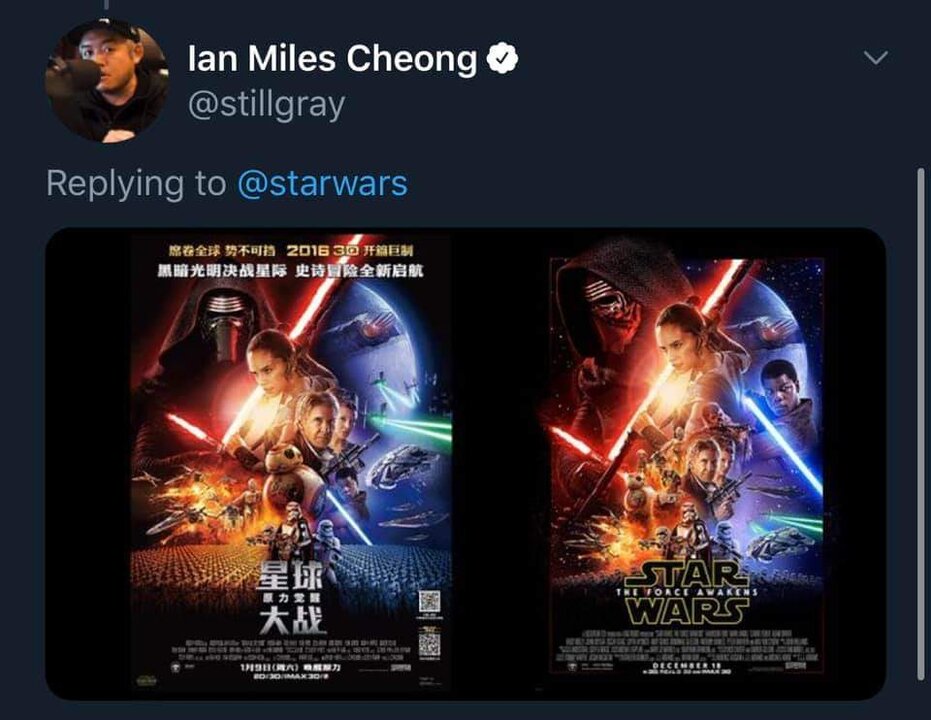931x720 pixels.
Task: Click the upper QR code on Chinese poster
Action: [430, 602]
